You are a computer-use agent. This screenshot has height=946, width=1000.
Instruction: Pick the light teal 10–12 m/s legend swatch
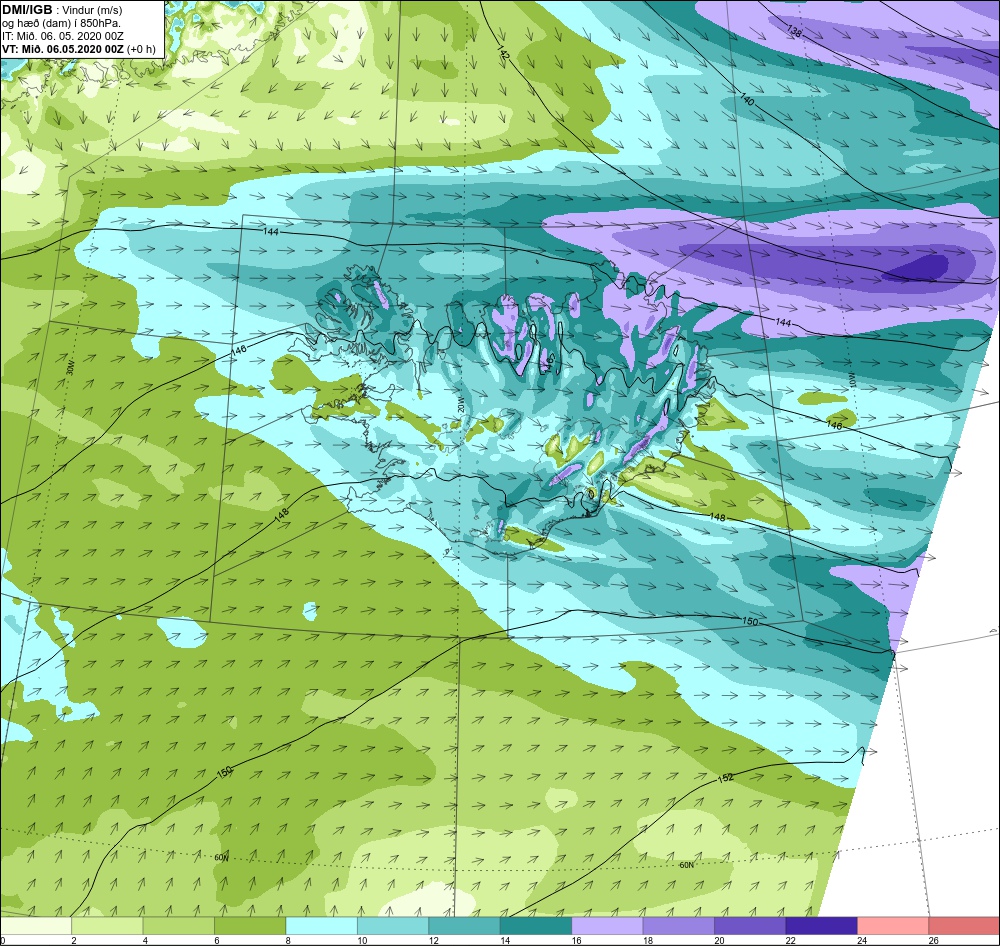(x=393, y=925)
